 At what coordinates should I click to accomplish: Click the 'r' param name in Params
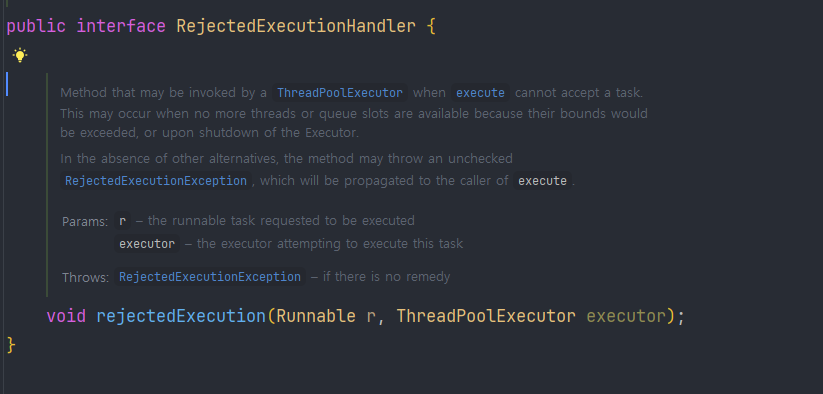pyautogui.click(x=122, y=221)
